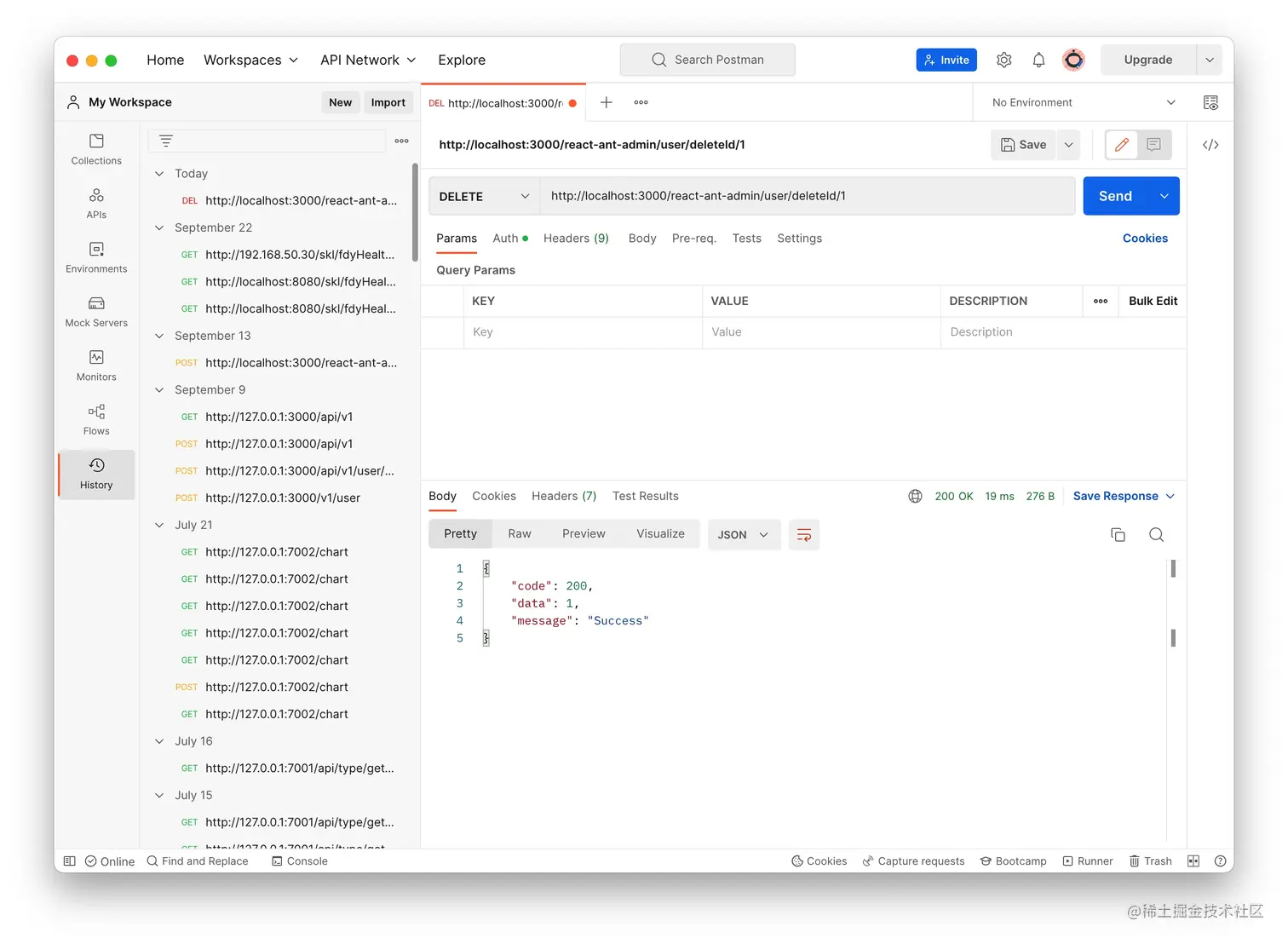Open the No Environment selector
The width and height of the screenshot is (1288, 944).
pyautogui.click(x=1084, y=102)
